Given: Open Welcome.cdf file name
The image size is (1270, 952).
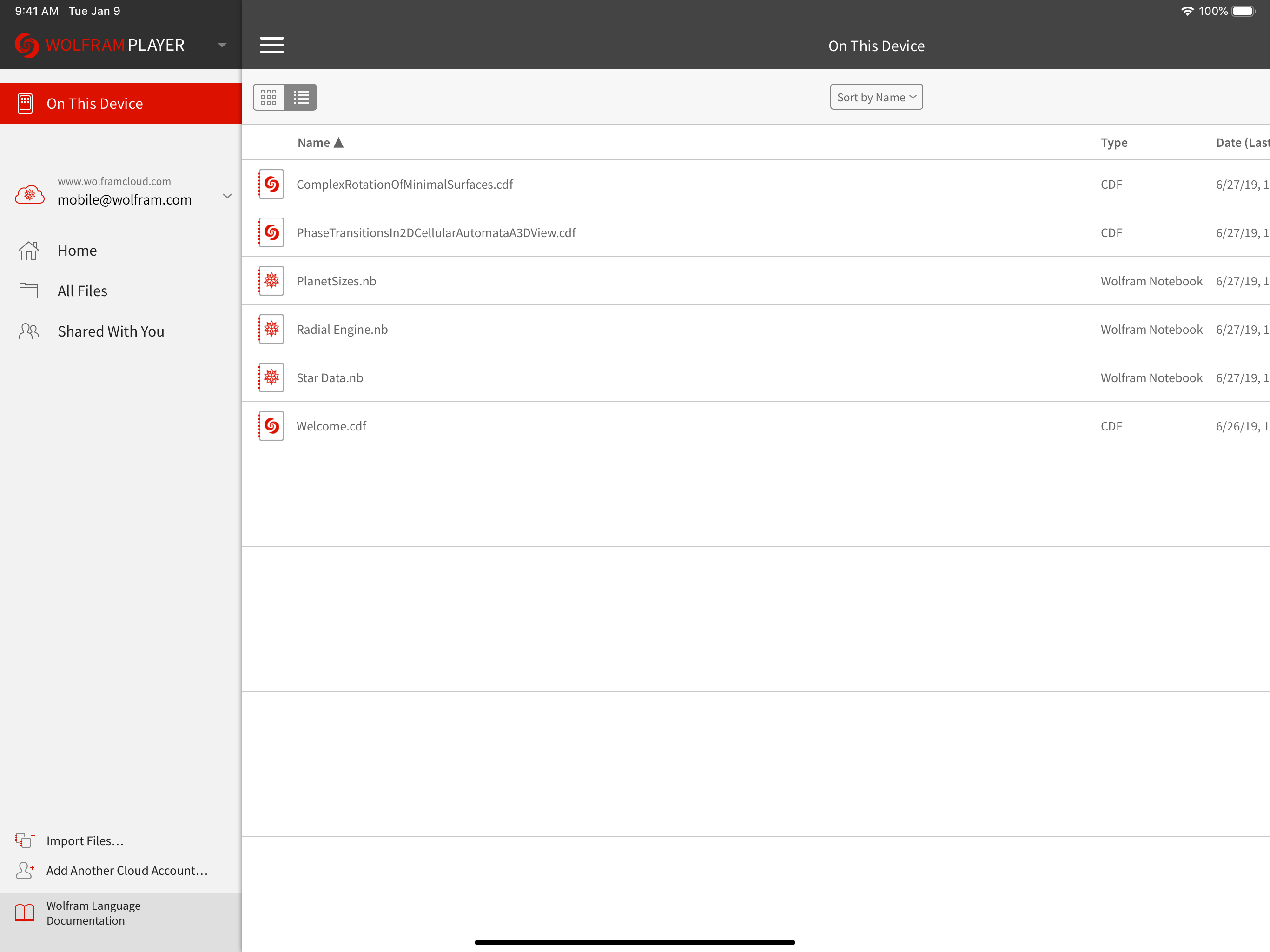Looking at the screenshot, I should [x=331, y=426].
